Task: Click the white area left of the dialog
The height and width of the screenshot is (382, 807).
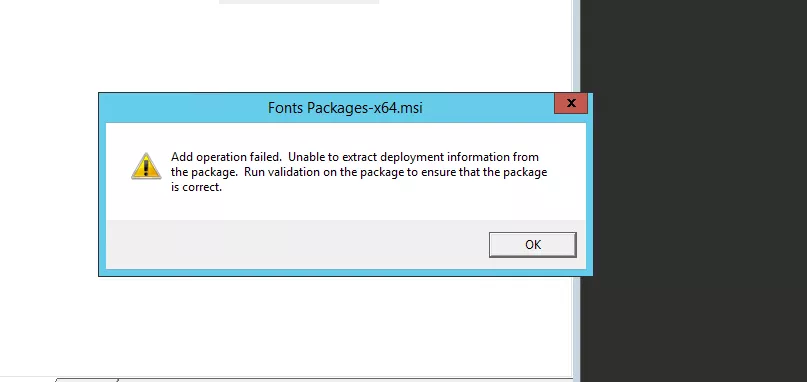Action: (x=49, y=184)
